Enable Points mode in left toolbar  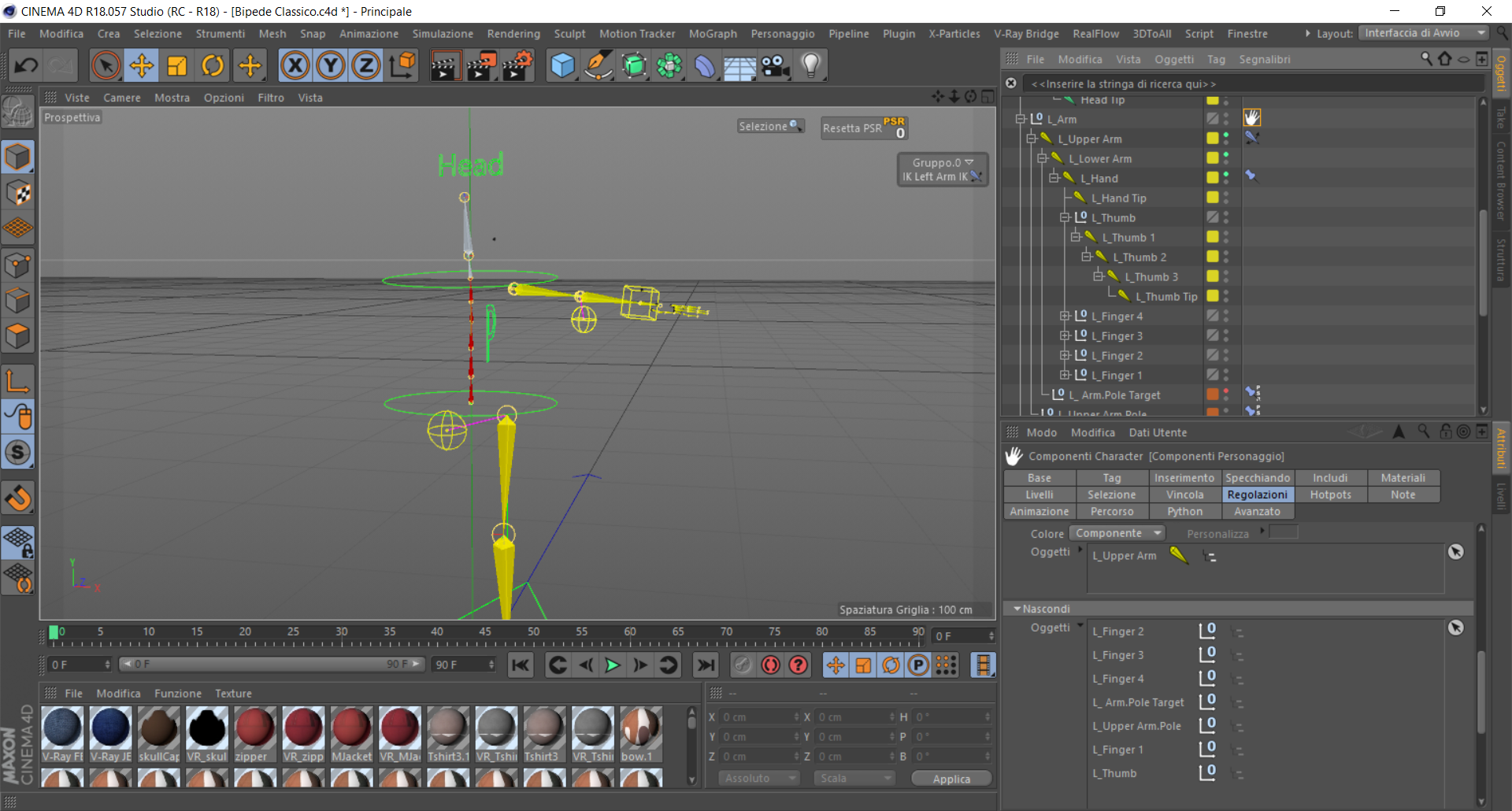point(17,265)
